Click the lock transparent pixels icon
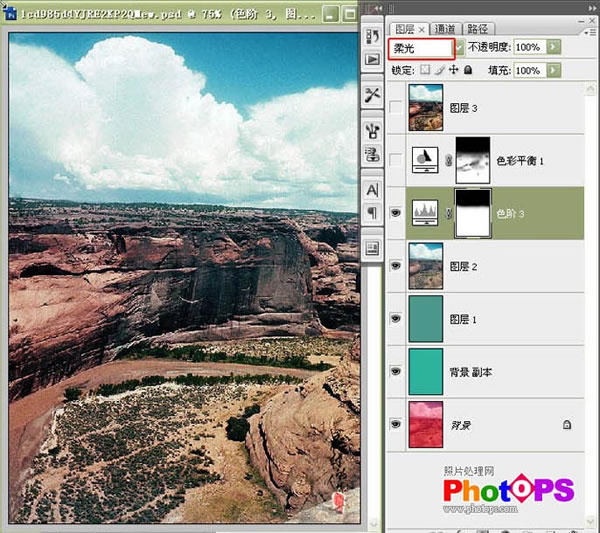 [425, 70]
